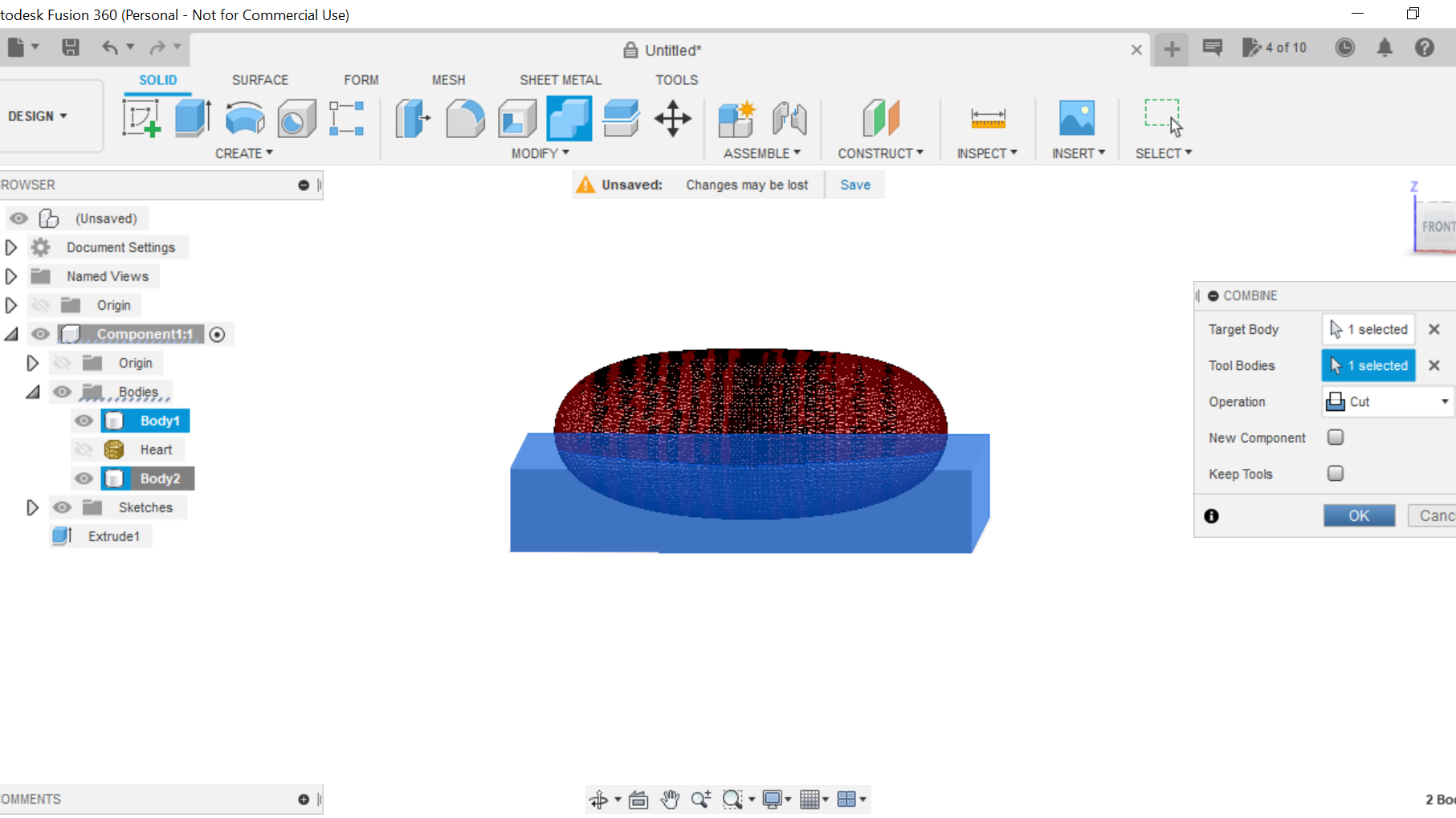Select the Heart body in browser
1456x818 pixels.
(156, 450)
